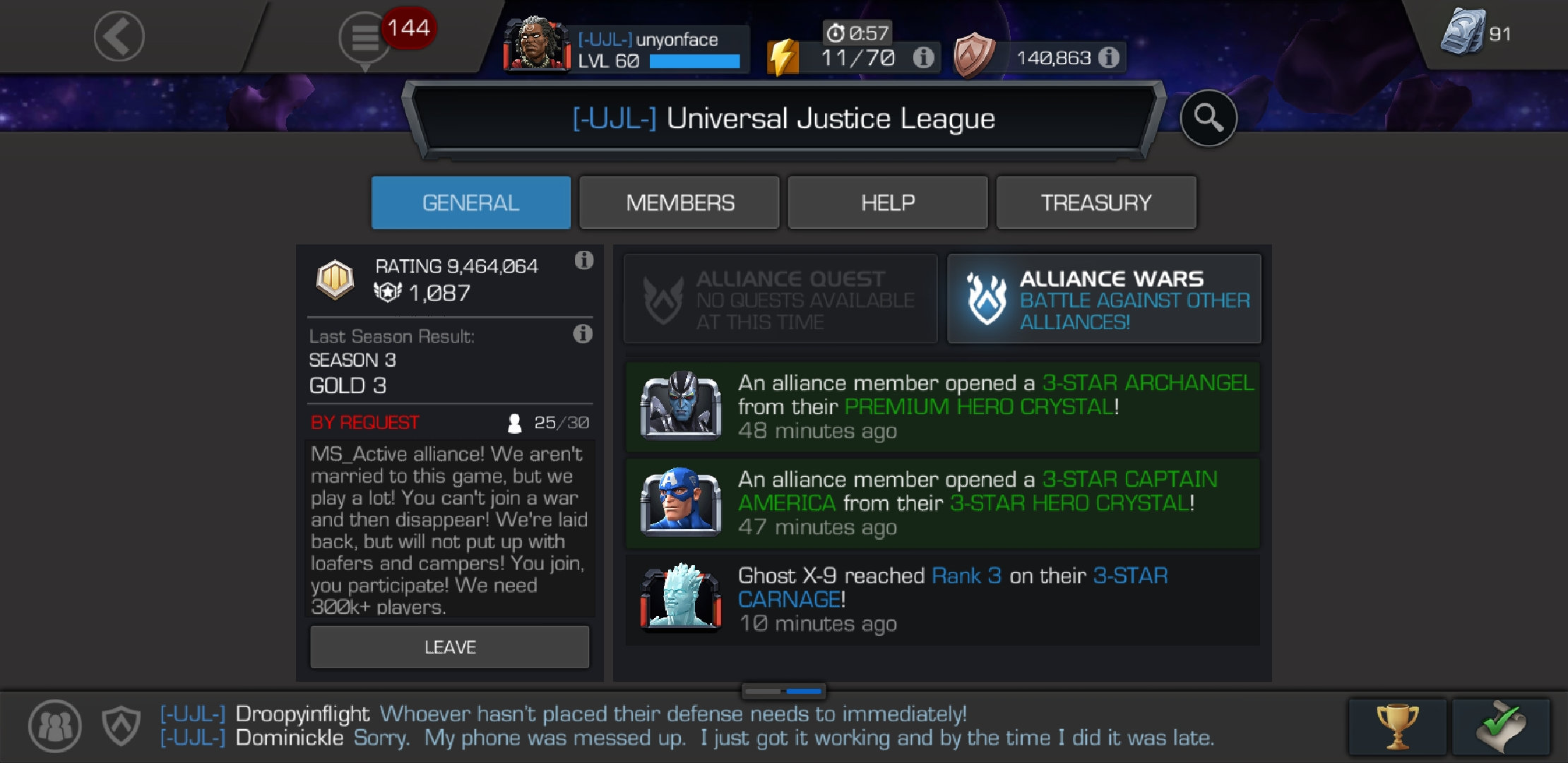The height and width of the screenshot is (763, 1568).
Task: Show info for 140,863 alliance shield currency
Action: pos(1109,57)
